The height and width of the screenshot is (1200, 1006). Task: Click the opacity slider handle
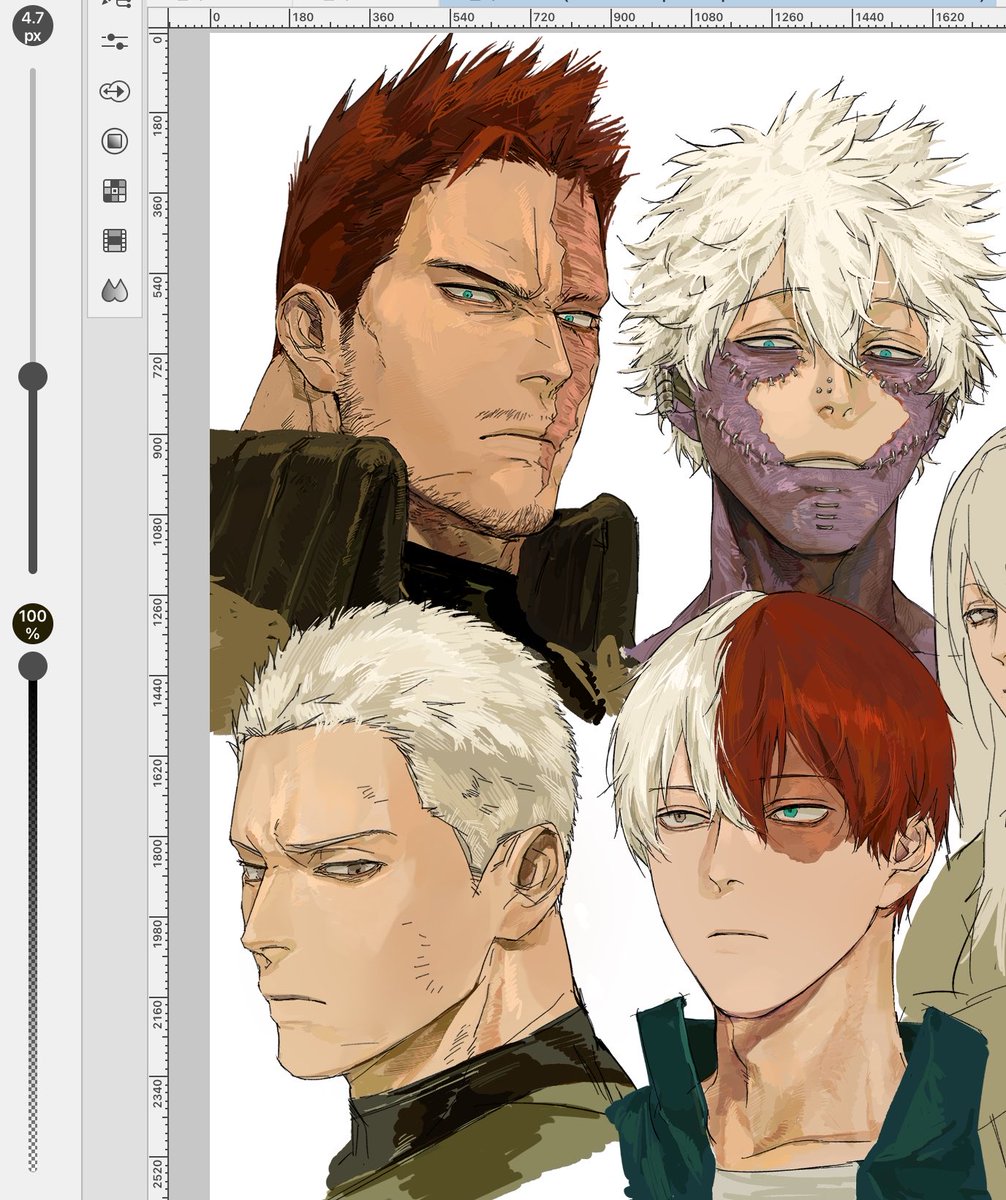[33, 665]
